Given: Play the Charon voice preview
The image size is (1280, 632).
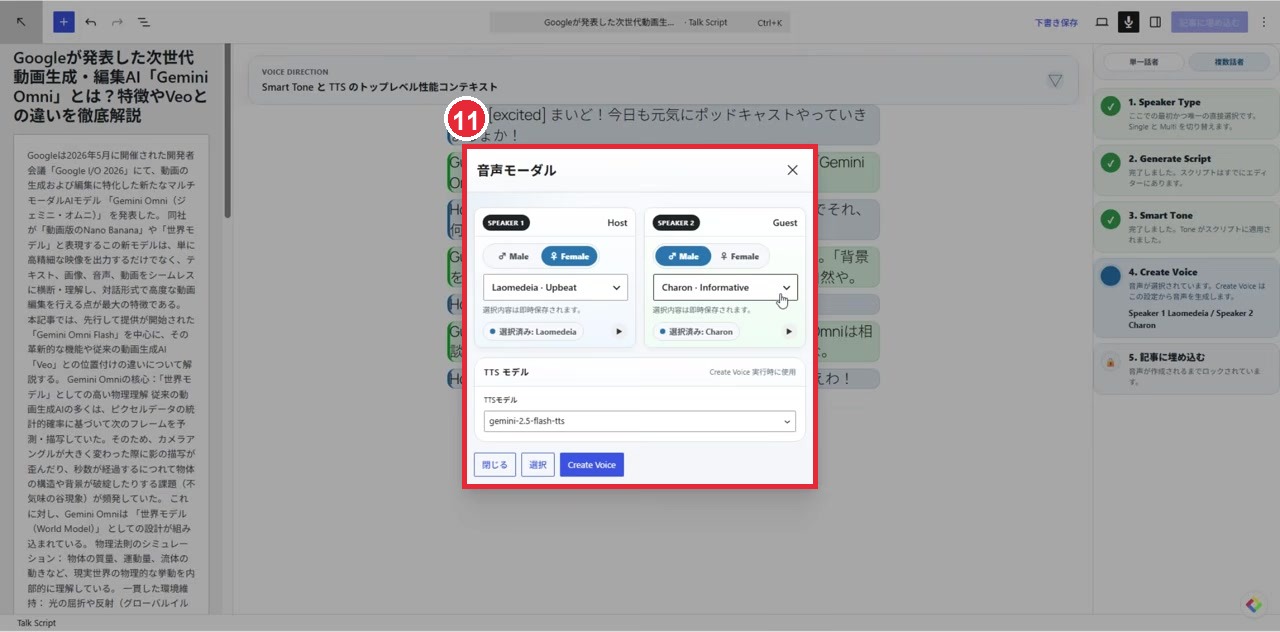Looking at the screenshot, I should tap(788, 332).
